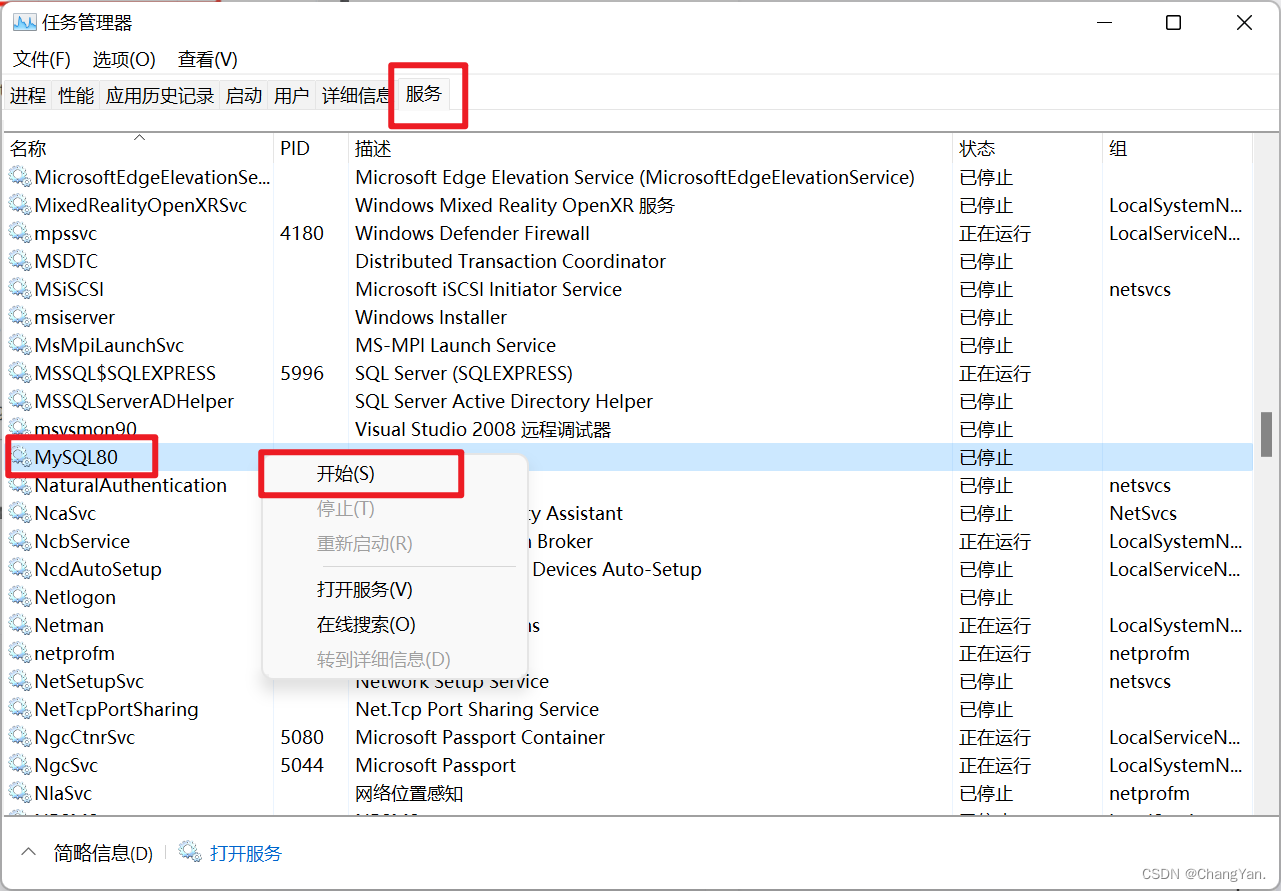
Task: Select the msiserver service gear icon
Action: 20,318
